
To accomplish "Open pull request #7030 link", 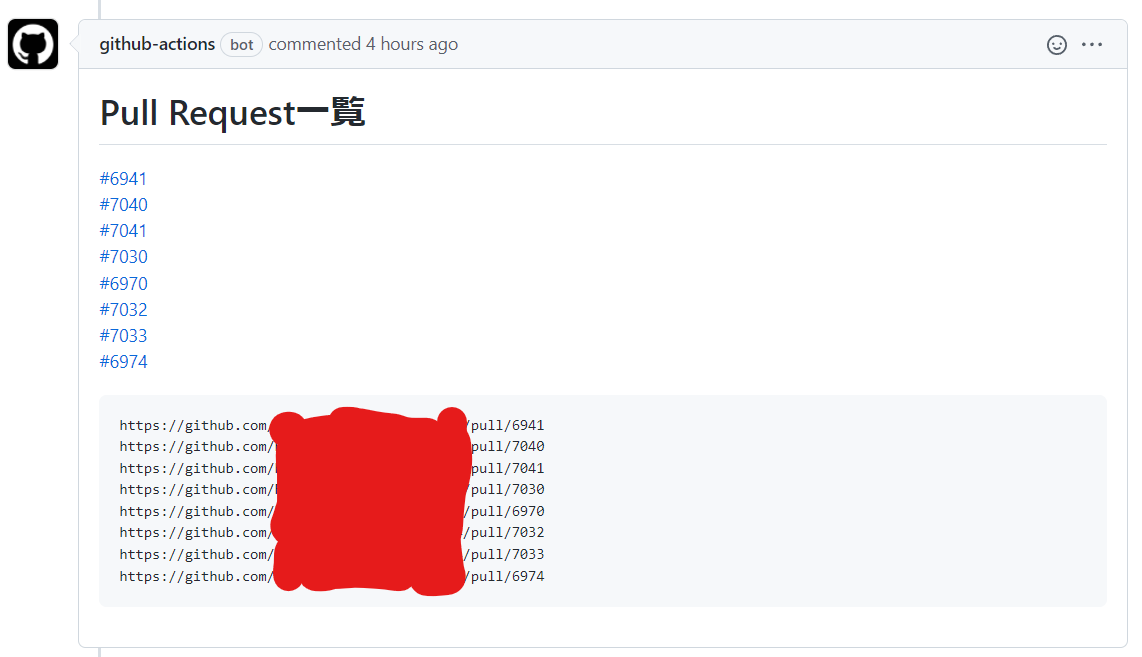I will point(124,257).
